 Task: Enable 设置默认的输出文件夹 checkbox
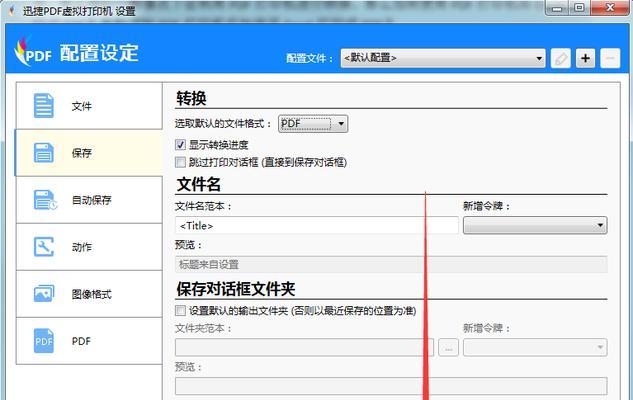point(180,310)
